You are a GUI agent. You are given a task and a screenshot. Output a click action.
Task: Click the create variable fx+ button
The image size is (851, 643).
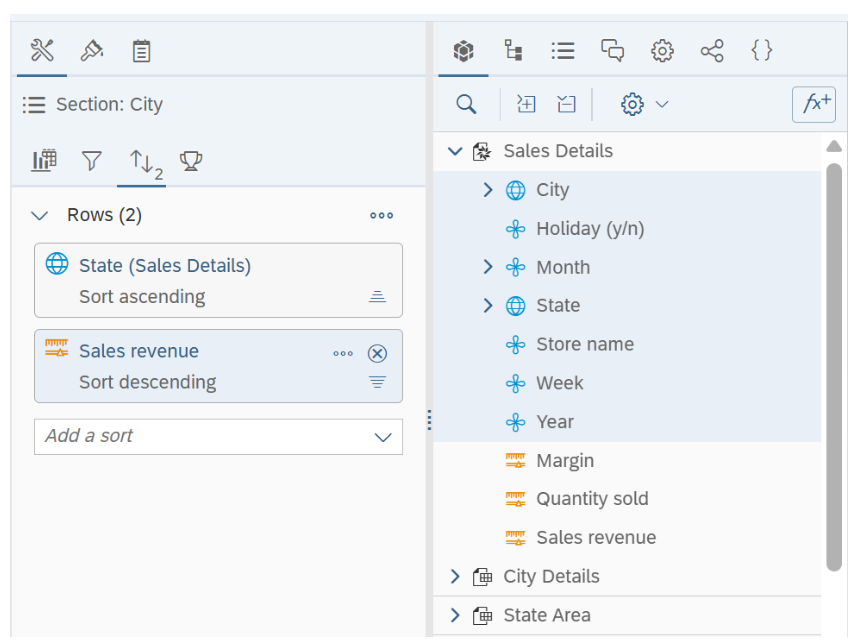click(814, 104)
